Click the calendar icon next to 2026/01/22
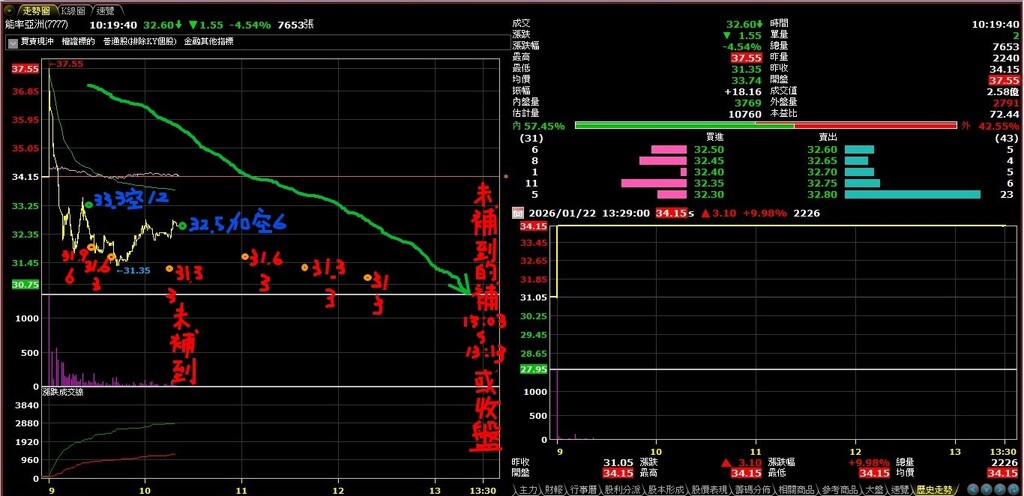The width and height of the screenshot is (1024, 496). 516,213
